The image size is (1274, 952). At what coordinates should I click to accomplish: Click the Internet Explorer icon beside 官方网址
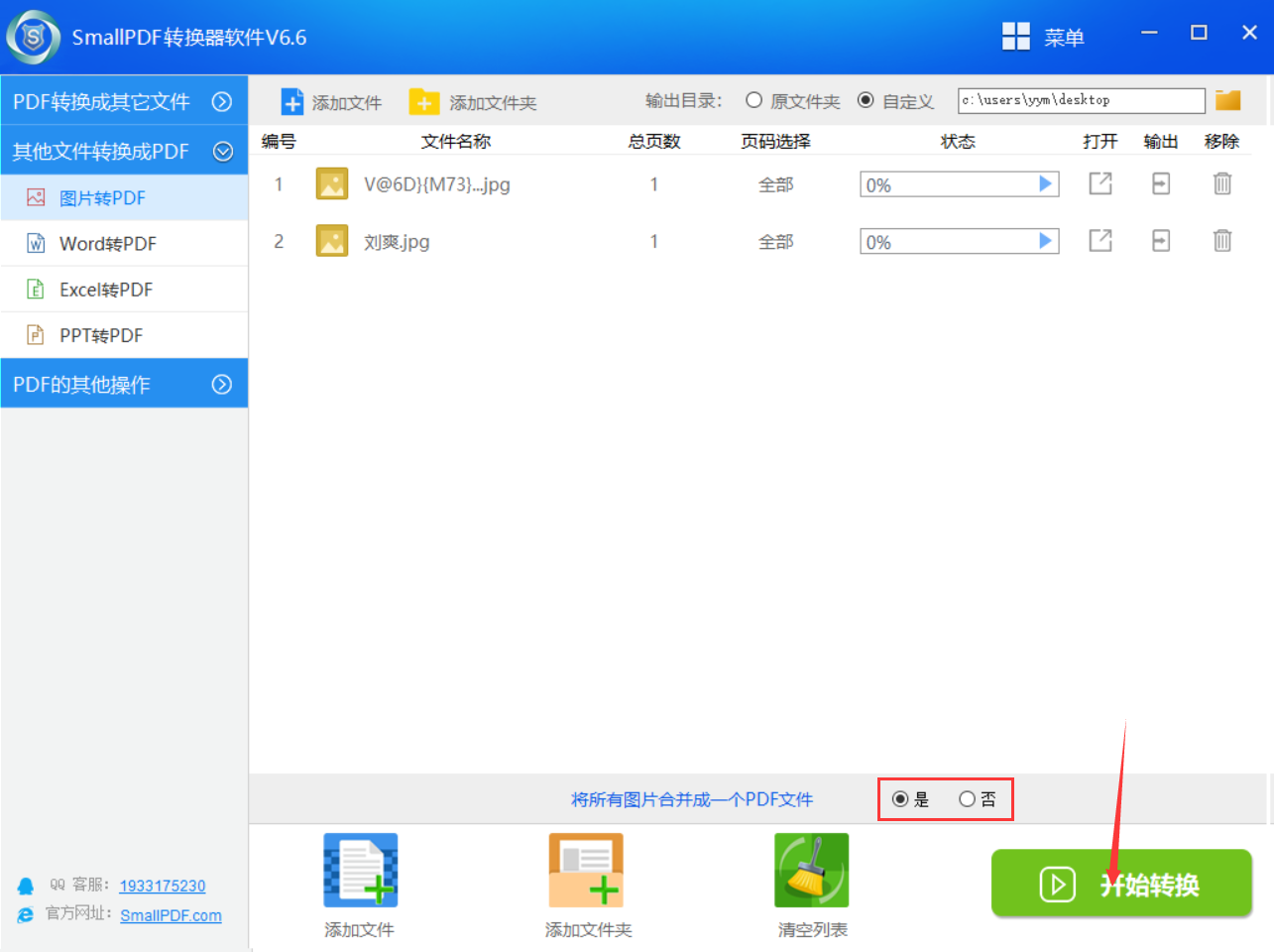click(x=26, y=914)
